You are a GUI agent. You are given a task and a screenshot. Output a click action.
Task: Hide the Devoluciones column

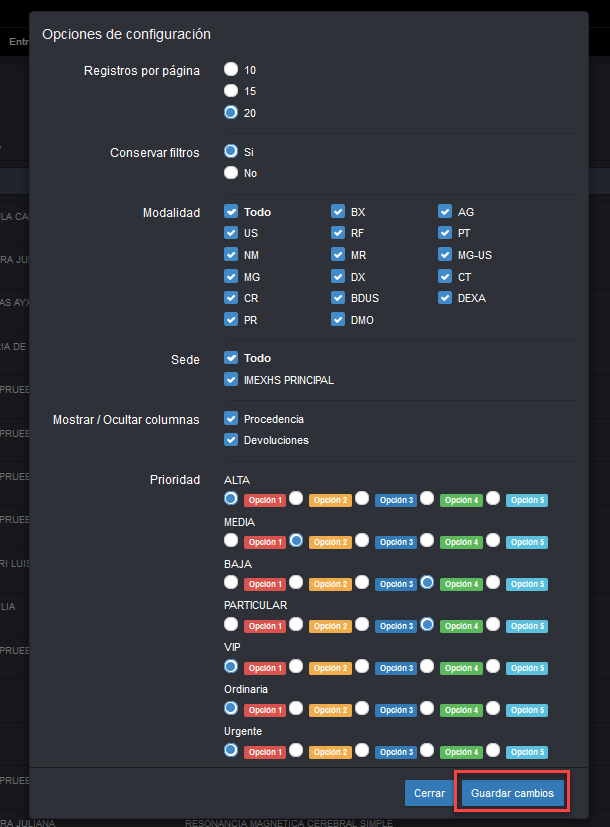231,440
